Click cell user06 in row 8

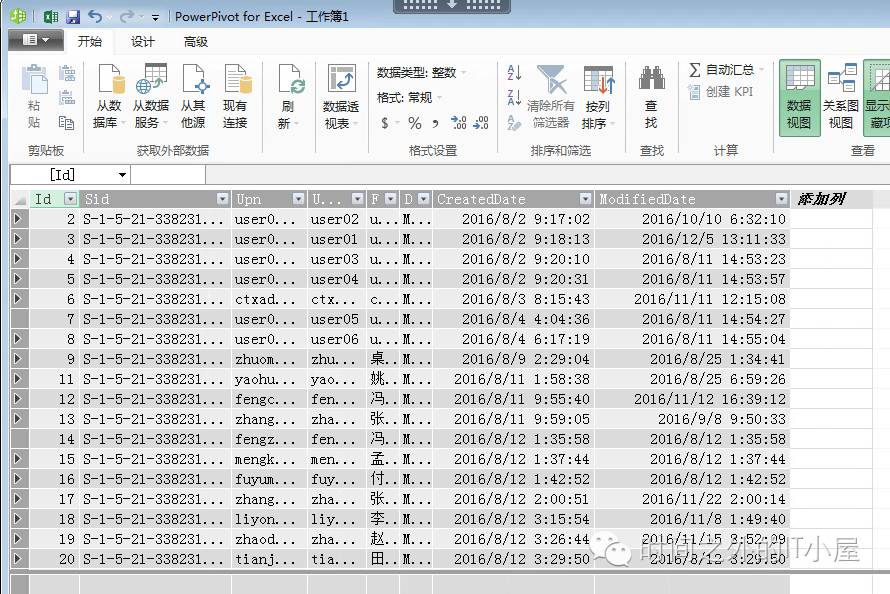[x=335, y=339]
